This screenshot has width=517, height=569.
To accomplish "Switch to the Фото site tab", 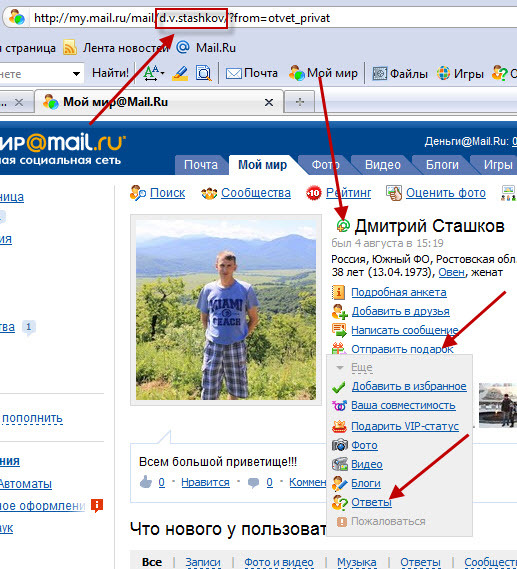I will tap(325, 165).
